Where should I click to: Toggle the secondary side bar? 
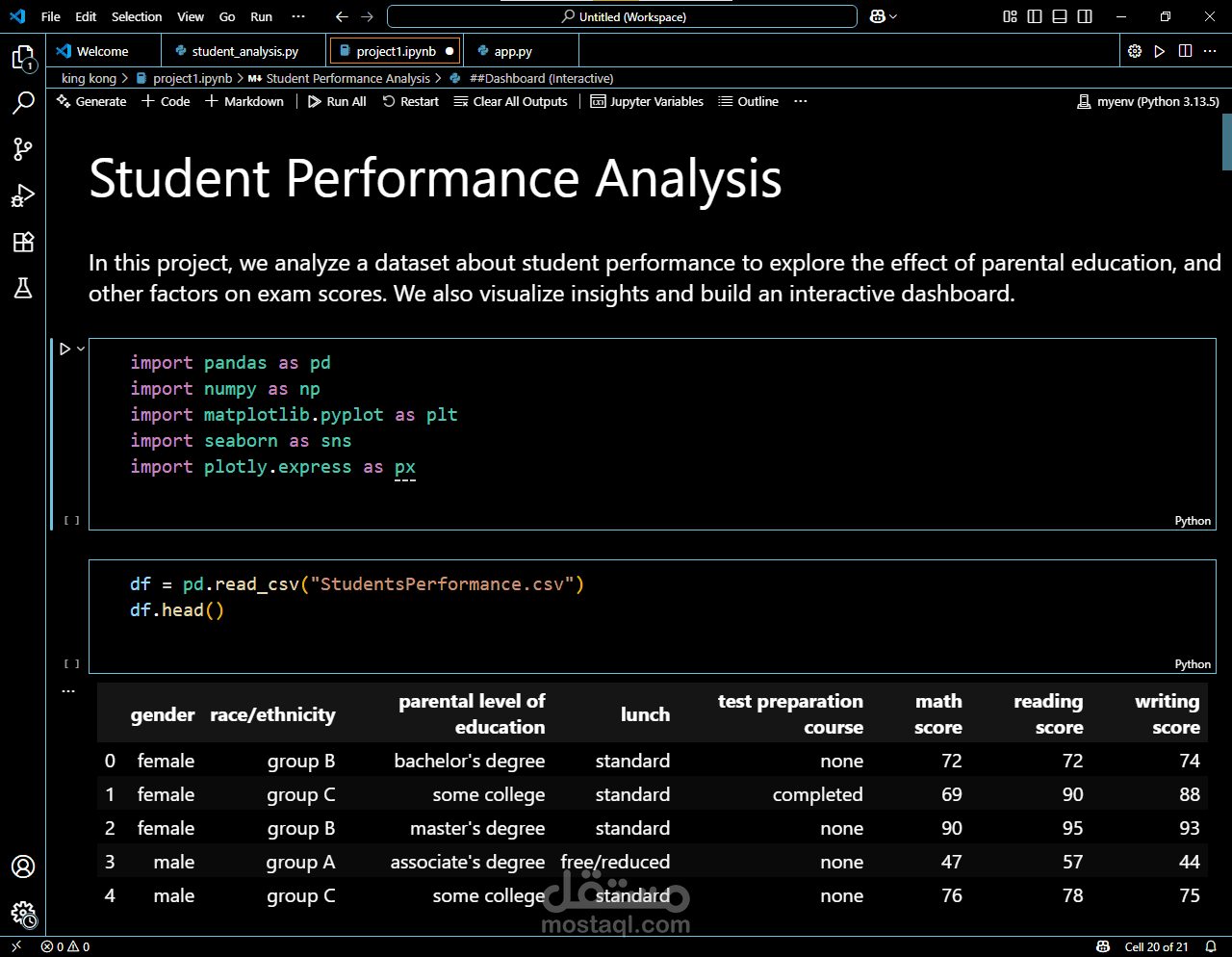click(x=1085, y=16)
